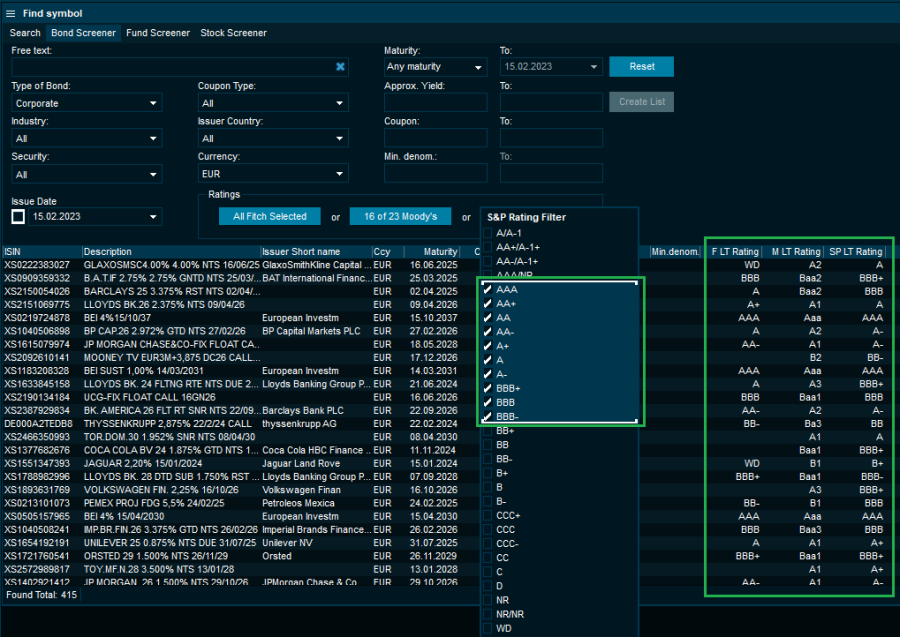Toggle the Issue Date checkbox
The image size is (900, 637).
(18, 216)
